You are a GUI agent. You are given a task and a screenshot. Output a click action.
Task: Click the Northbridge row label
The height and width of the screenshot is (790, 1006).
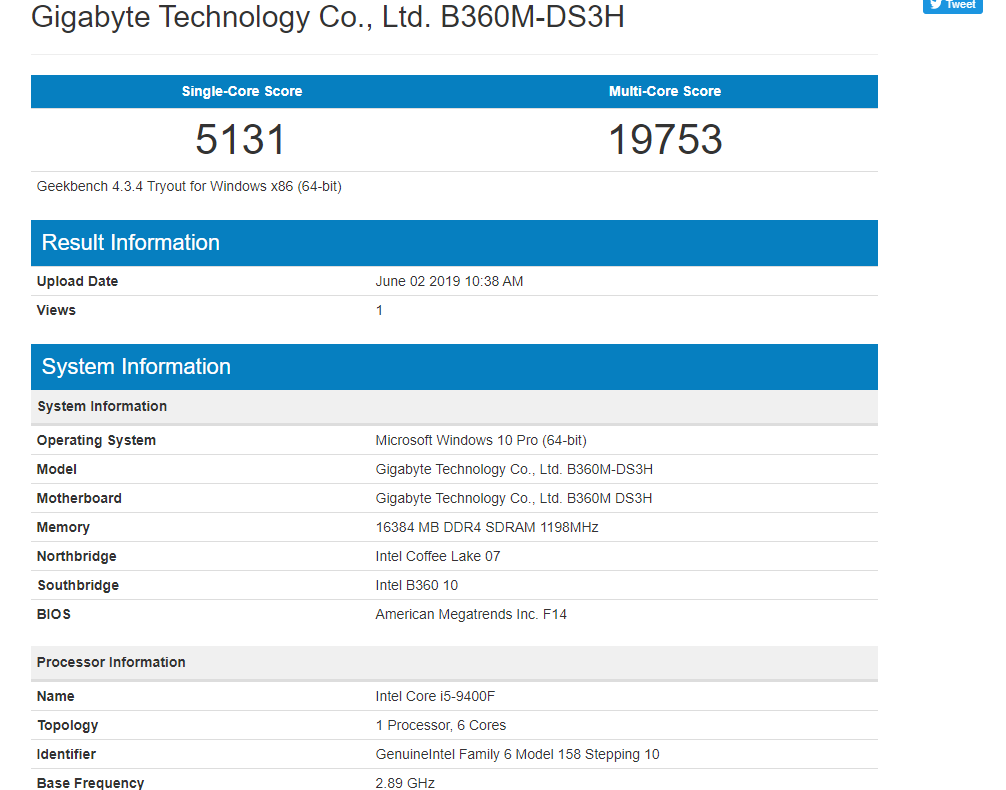click(x=76, y=556)
